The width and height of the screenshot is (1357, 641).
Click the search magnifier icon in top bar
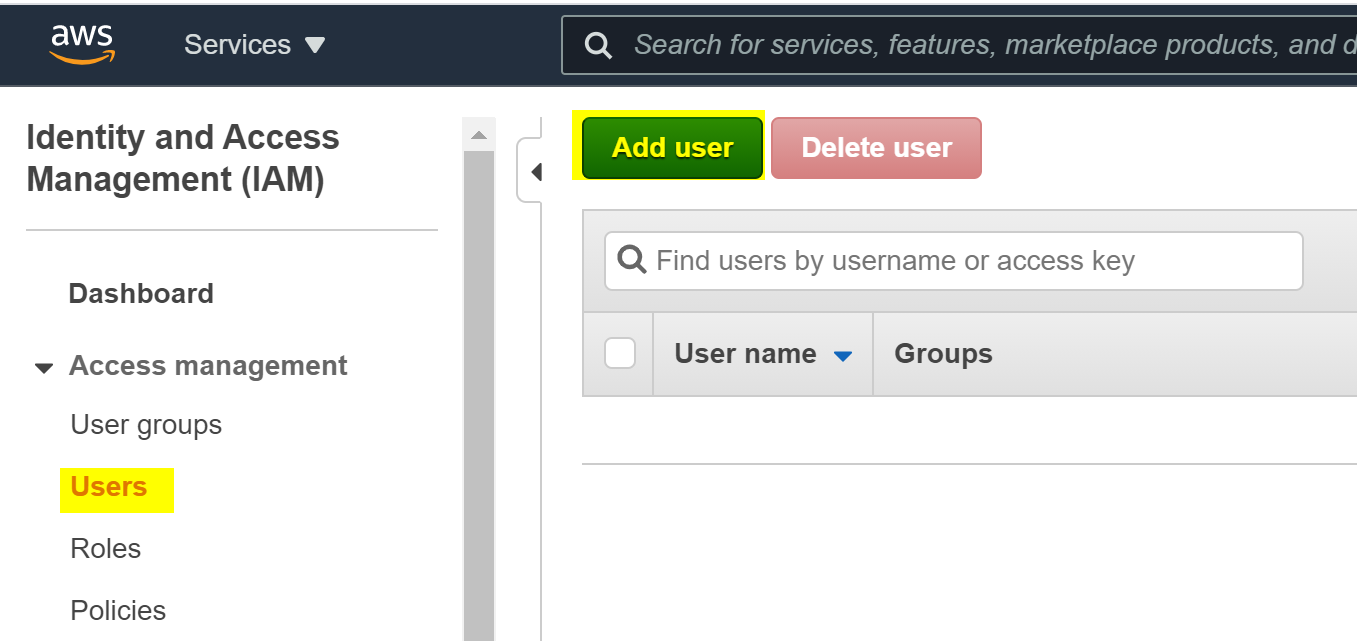[x=598, y=45]
